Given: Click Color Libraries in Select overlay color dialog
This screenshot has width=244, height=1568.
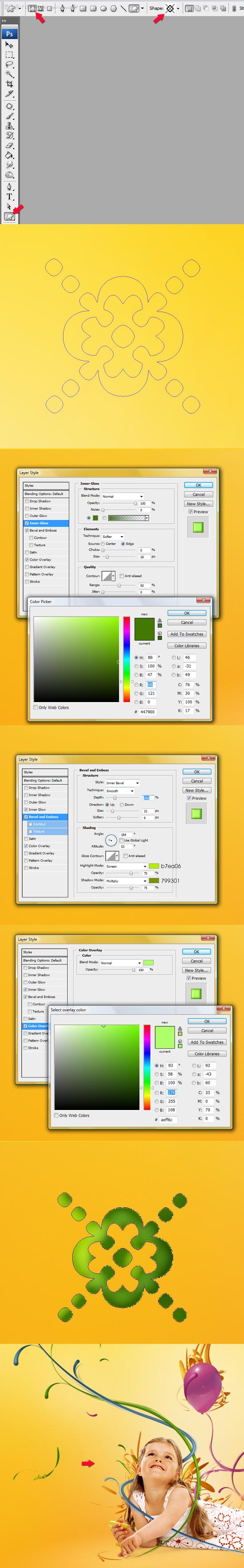Looking at the screenshot, I should click(x=207, y=1054).
